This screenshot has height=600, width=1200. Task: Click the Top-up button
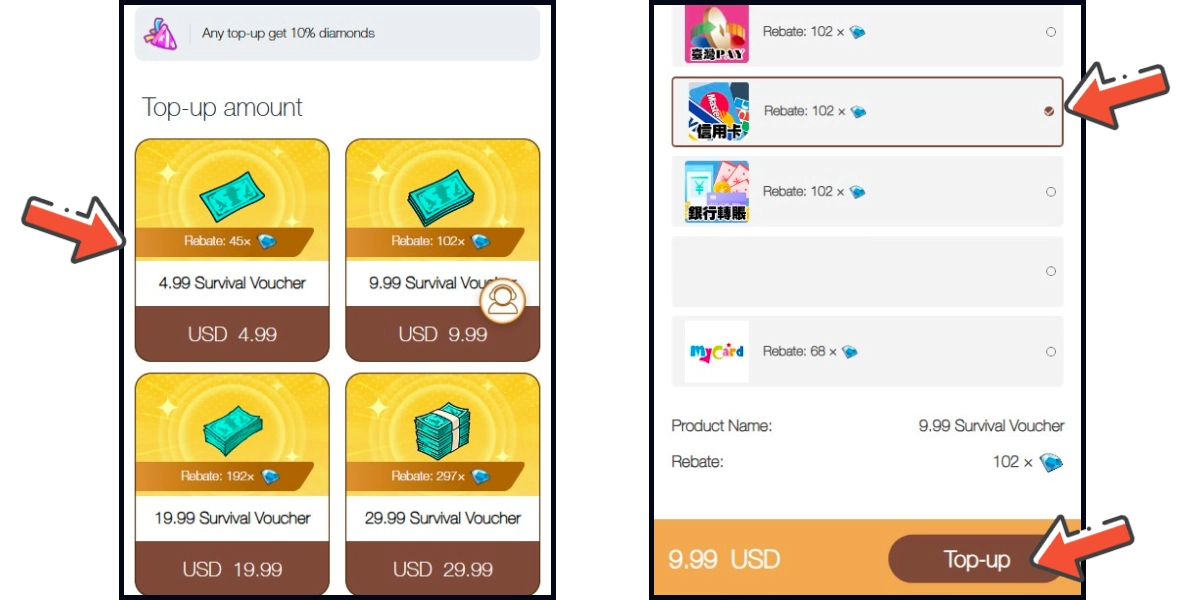click(x=976, y=559)
